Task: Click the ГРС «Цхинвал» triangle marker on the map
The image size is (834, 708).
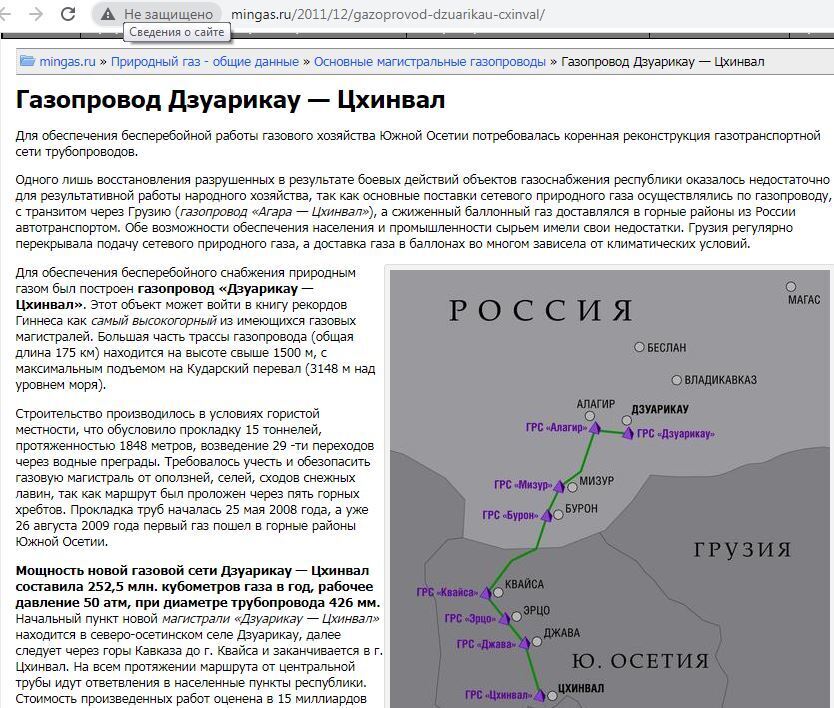Action: click(x=540, y=695)
